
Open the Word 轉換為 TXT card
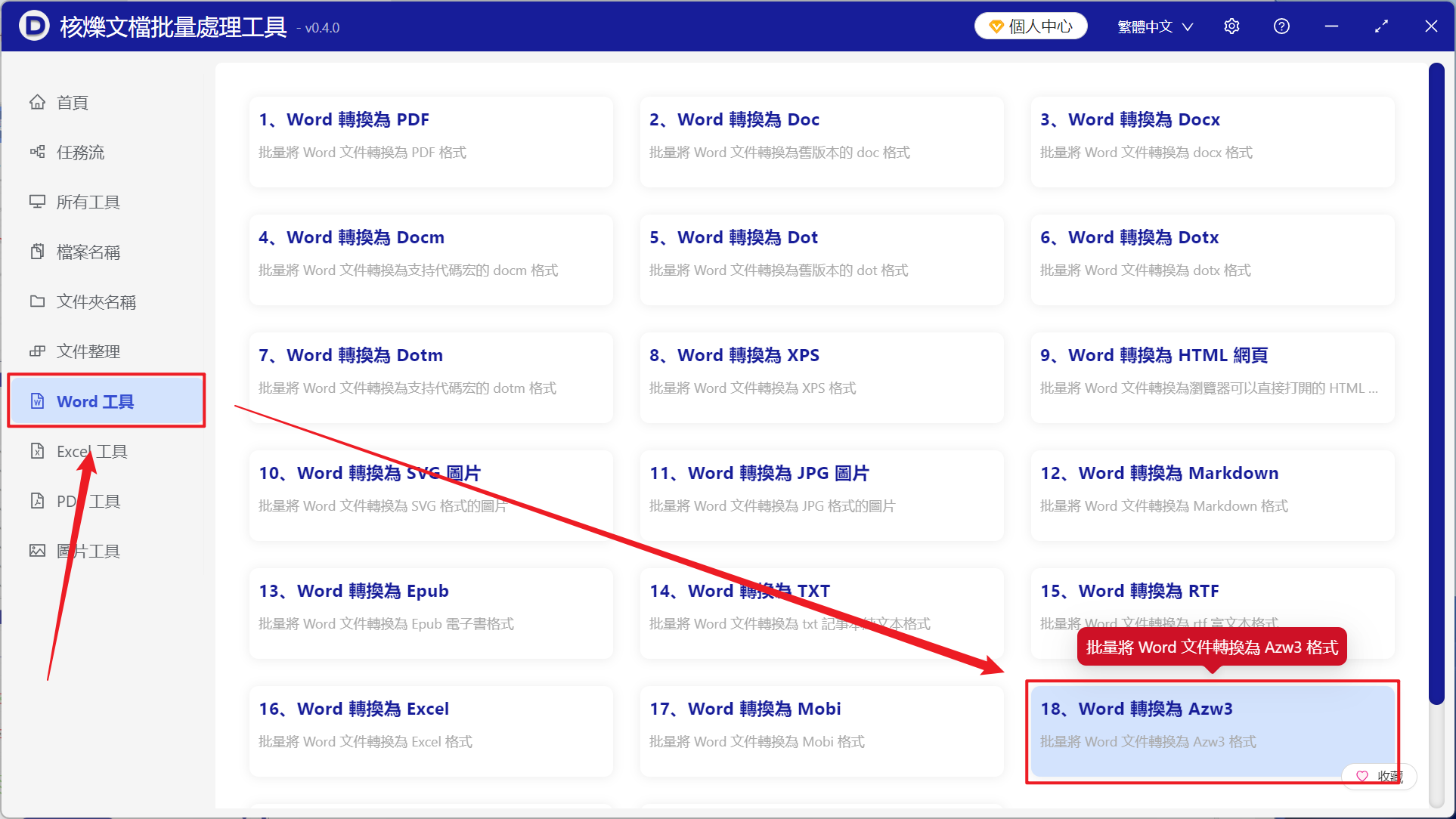[x=822, y=613]
